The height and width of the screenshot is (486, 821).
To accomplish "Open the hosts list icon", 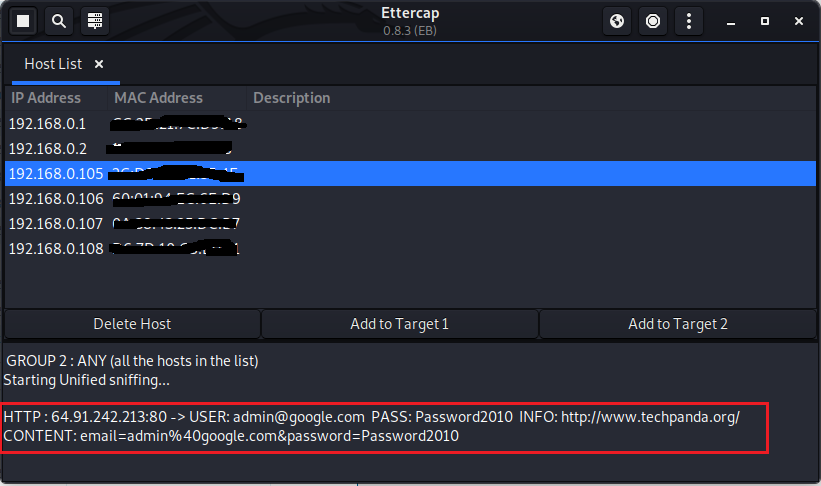I will coord(95,20).
